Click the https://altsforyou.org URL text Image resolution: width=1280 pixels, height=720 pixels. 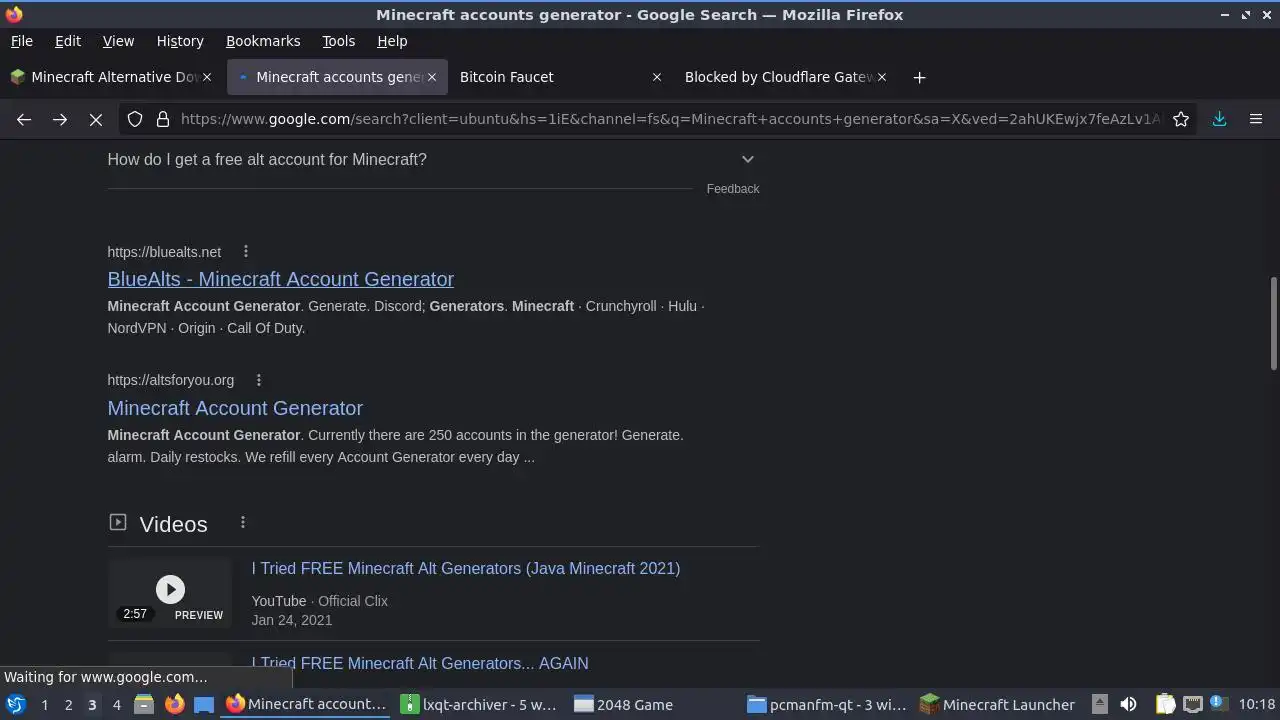coord(171,380)
